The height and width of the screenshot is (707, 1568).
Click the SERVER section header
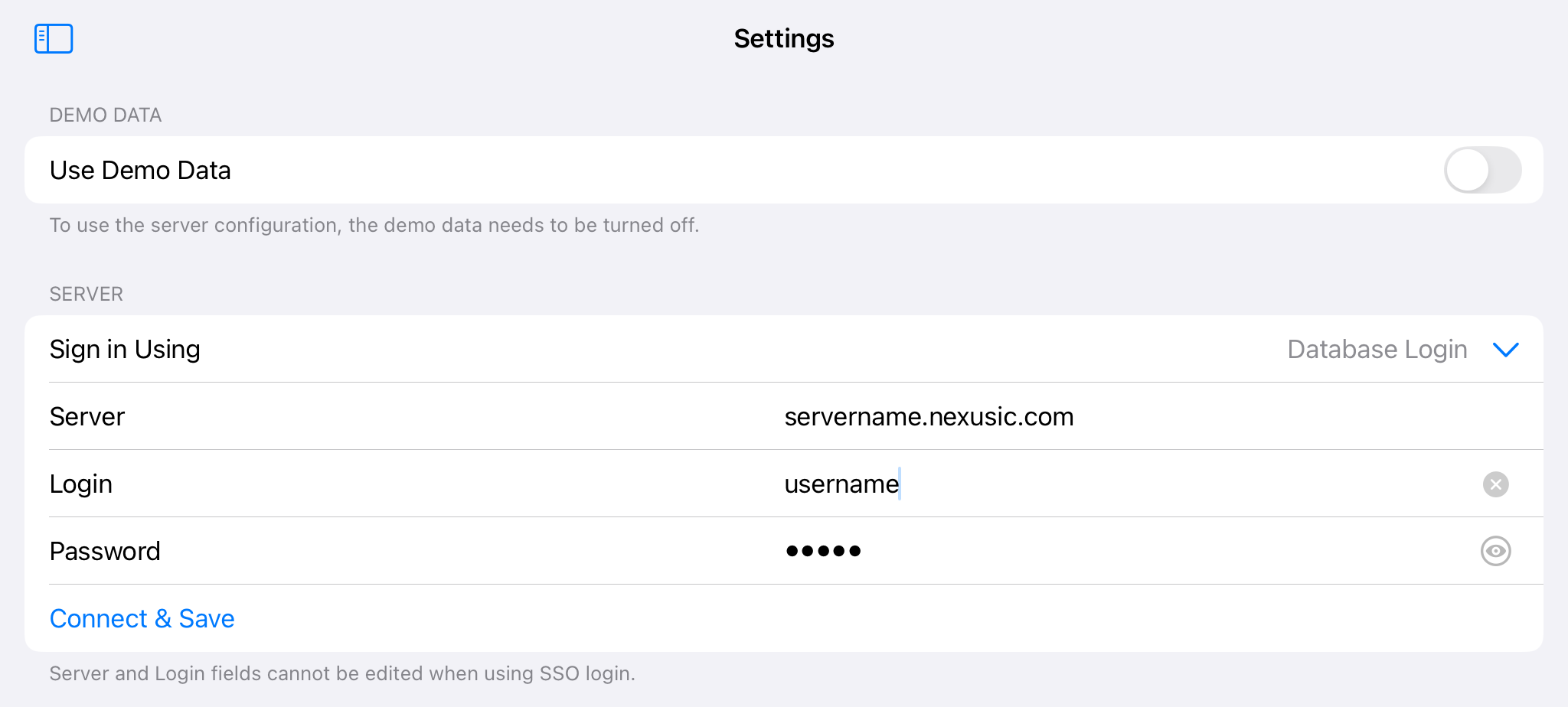tap(86, 294)
